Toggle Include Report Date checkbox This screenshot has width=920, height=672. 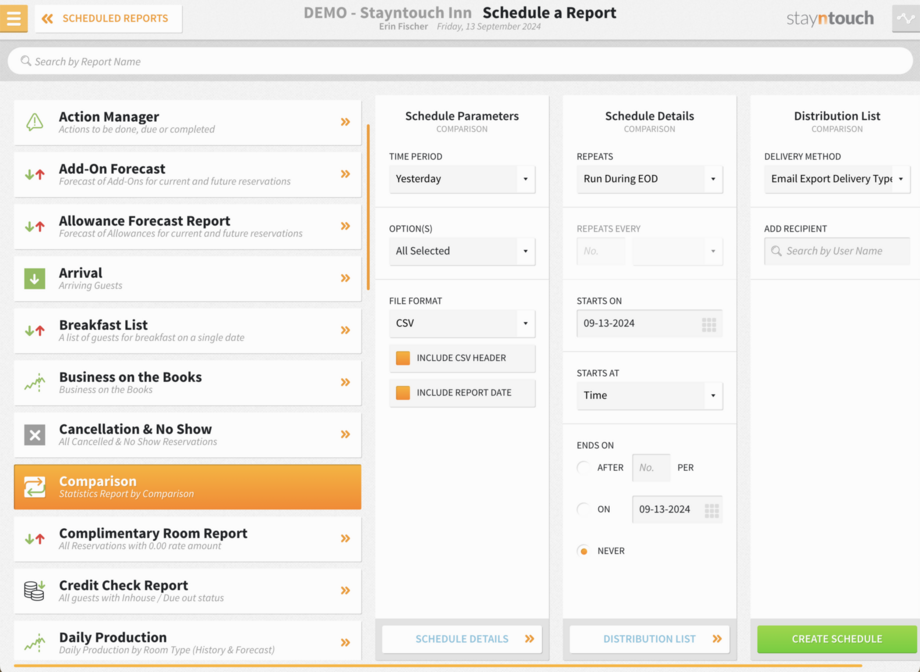[402, 393]
